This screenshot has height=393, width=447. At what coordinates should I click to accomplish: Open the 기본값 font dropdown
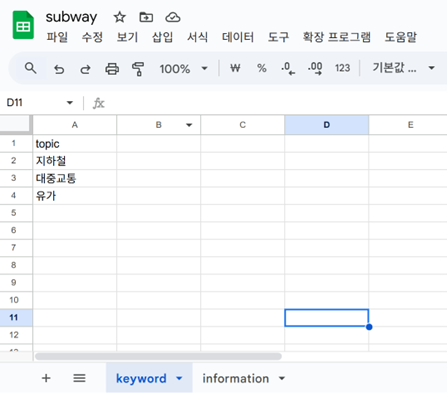[x=403, y=68]
